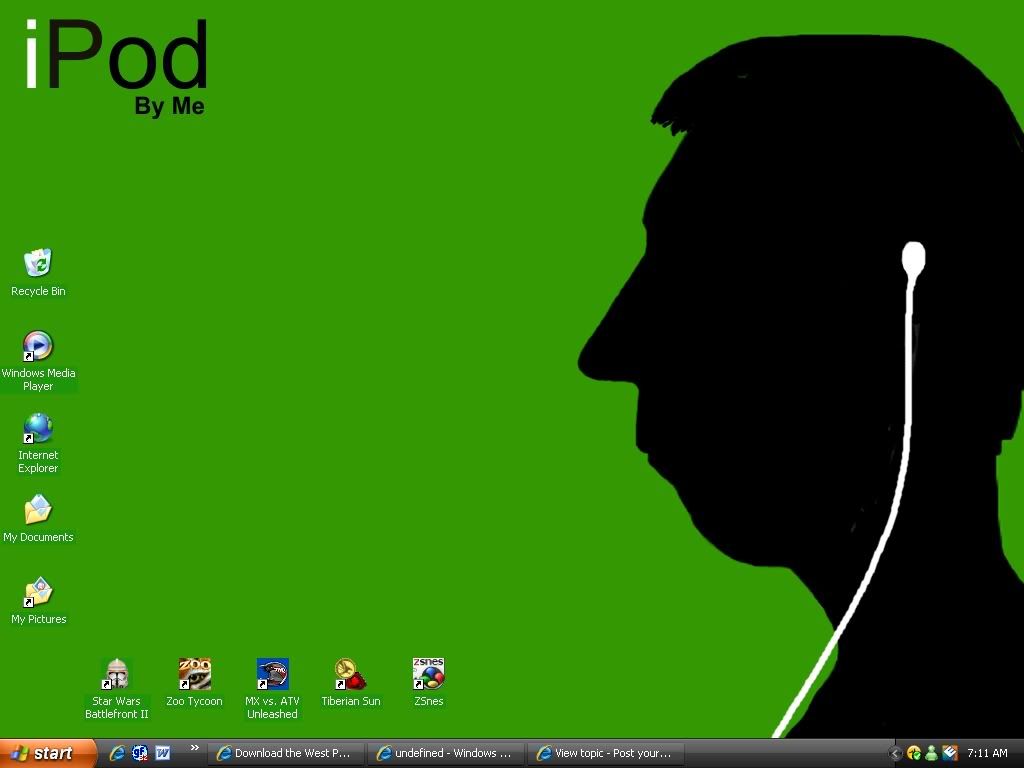The width and height of the screenshot is (1024, 768).
Task: Switch to 'View topic - Post your...' window
Action: click(606, 753)
